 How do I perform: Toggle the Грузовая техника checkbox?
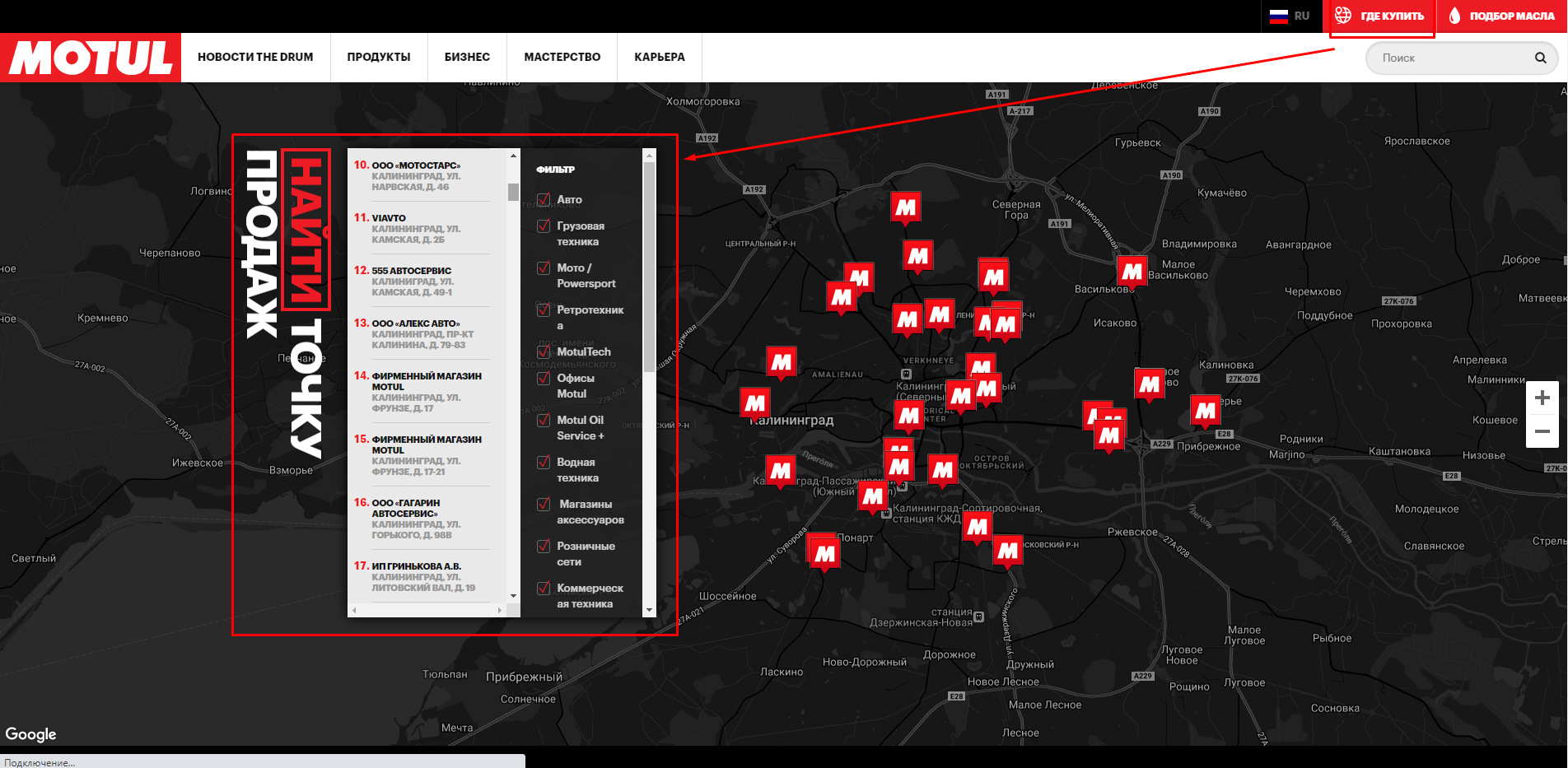pos(544,226)
